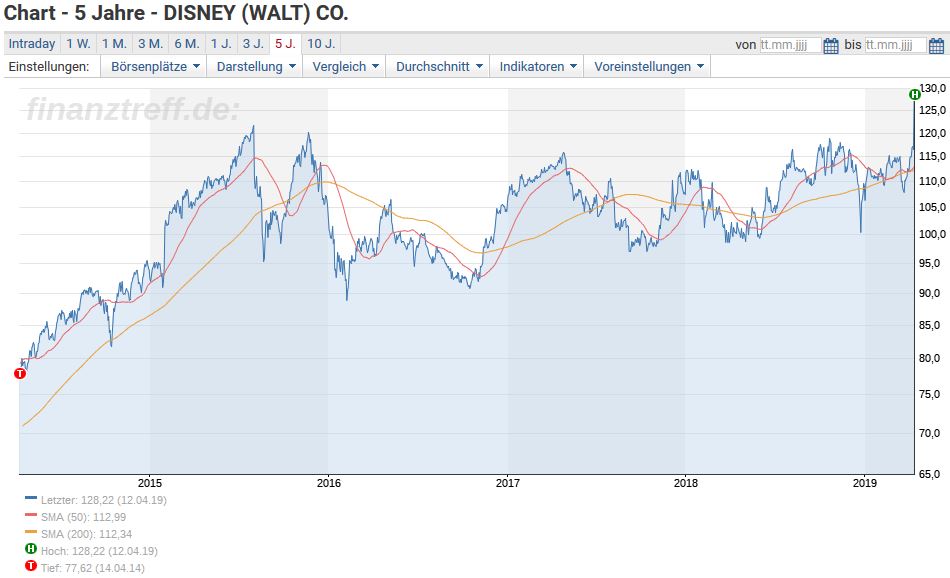Open the calendar picker for the bis date

click(x=936, y=45)
